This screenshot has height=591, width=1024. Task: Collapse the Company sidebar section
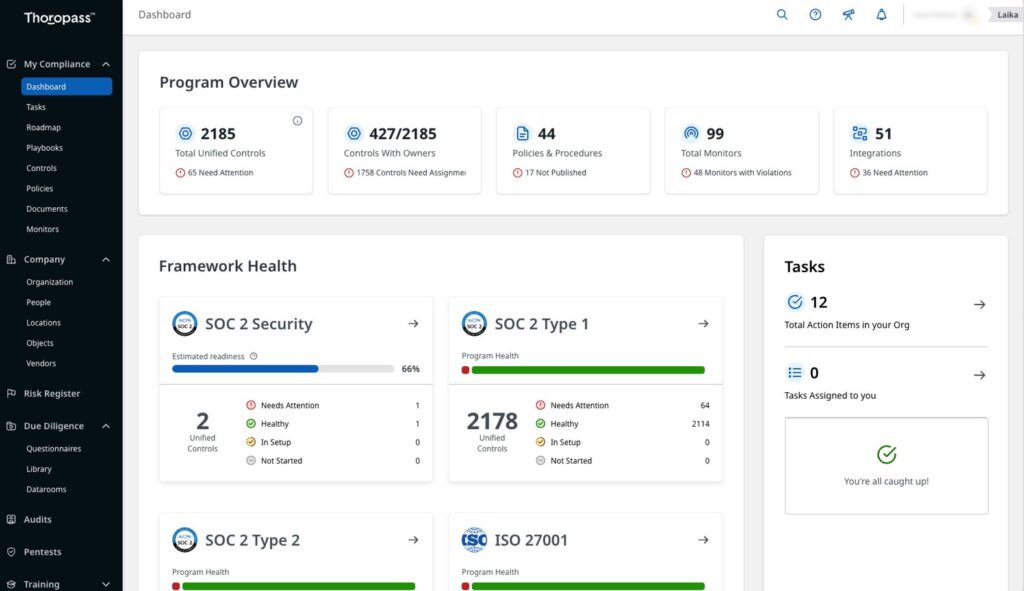106,260
